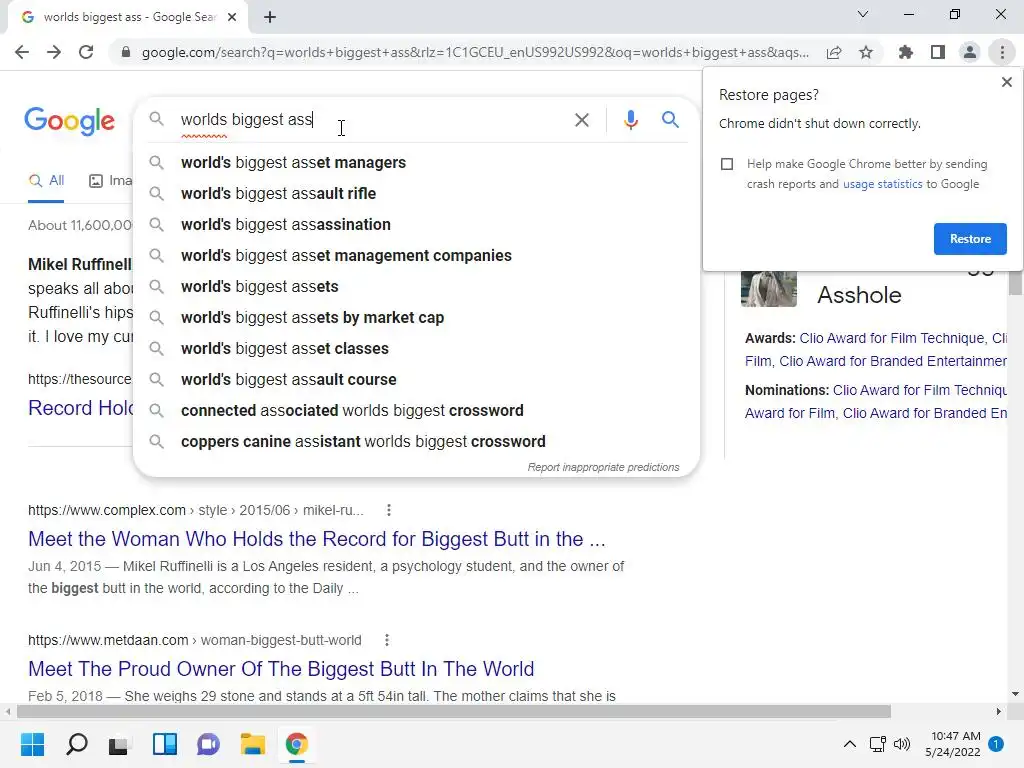1024x768 pixels.
Task: Open File Explorer from the taskbar
Action: coord(253,744)
